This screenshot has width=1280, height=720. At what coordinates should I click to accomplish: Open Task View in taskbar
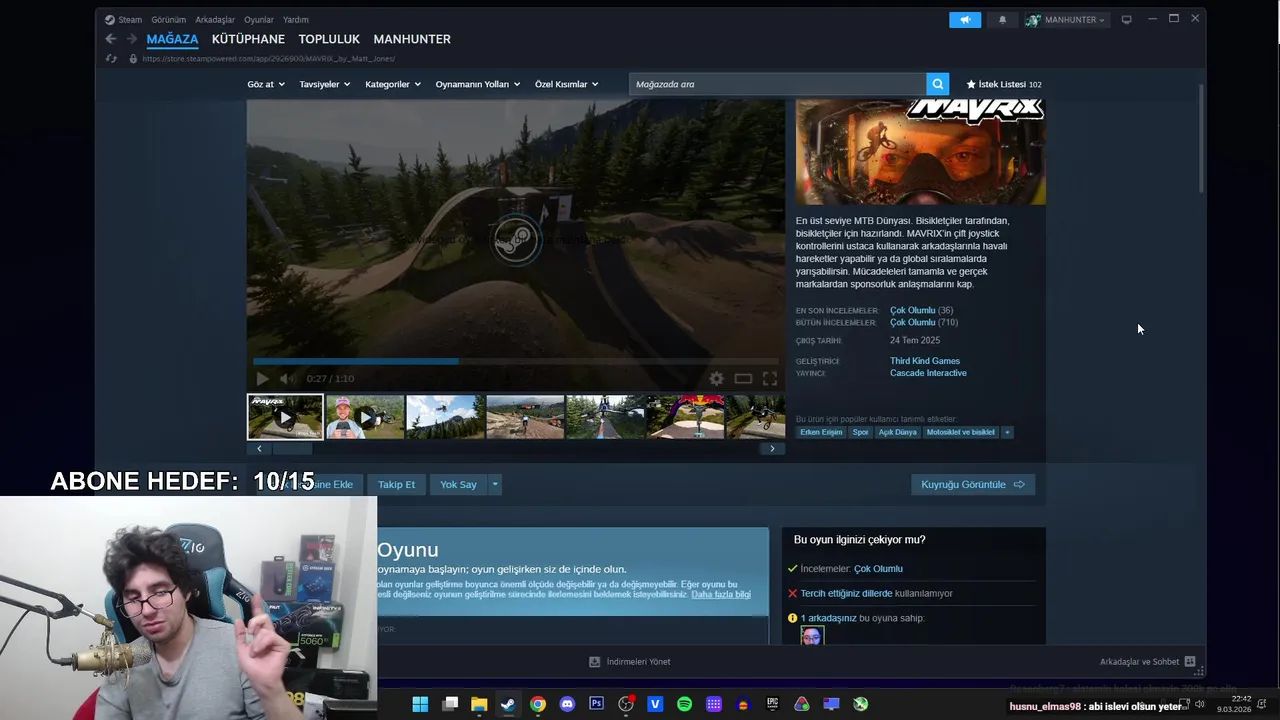(450, 704)
